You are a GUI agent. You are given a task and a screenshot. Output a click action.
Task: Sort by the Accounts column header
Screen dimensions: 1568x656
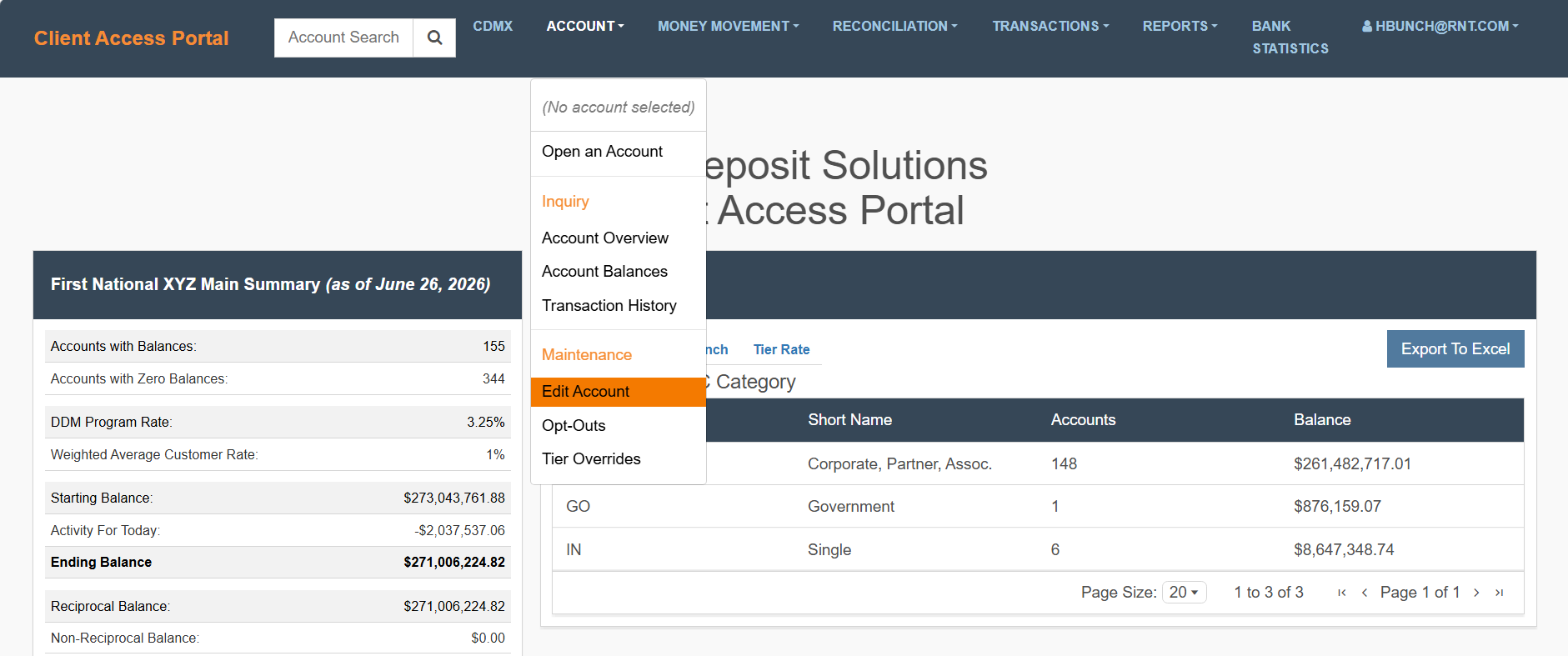pyautogui.click(x=1083, y=420)
